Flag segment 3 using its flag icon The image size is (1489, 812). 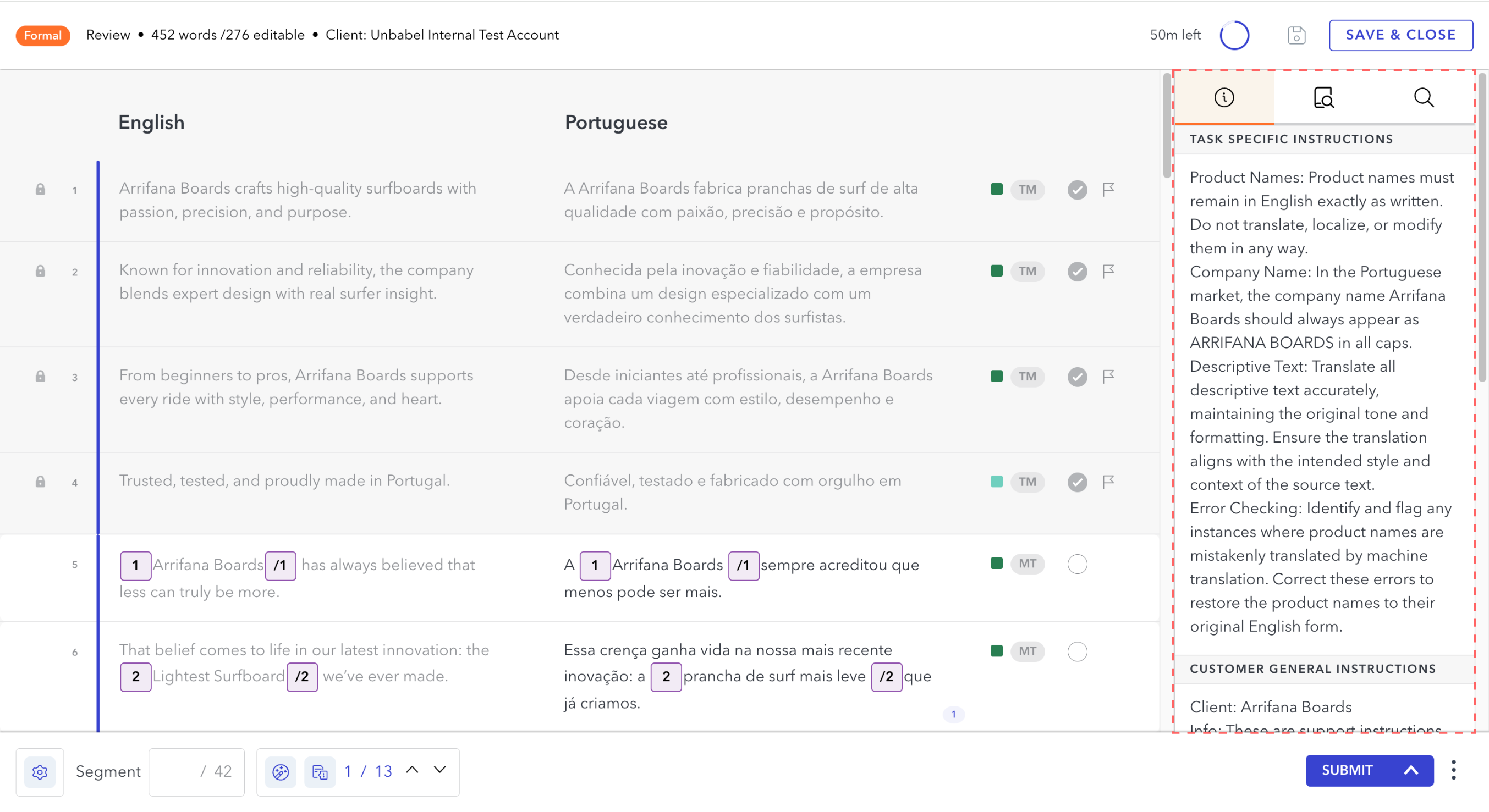tap(1108, 377)
